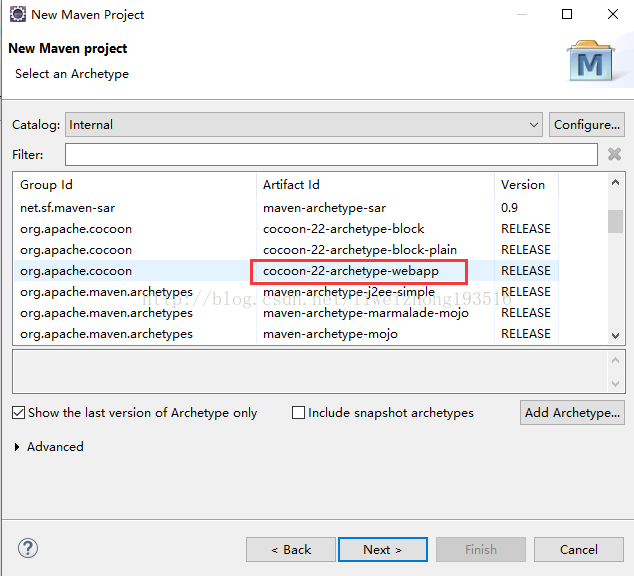Click org.apache.cocoon in the block-plain row
This screenshot has width=634, height=576.
tap(76, 250)
